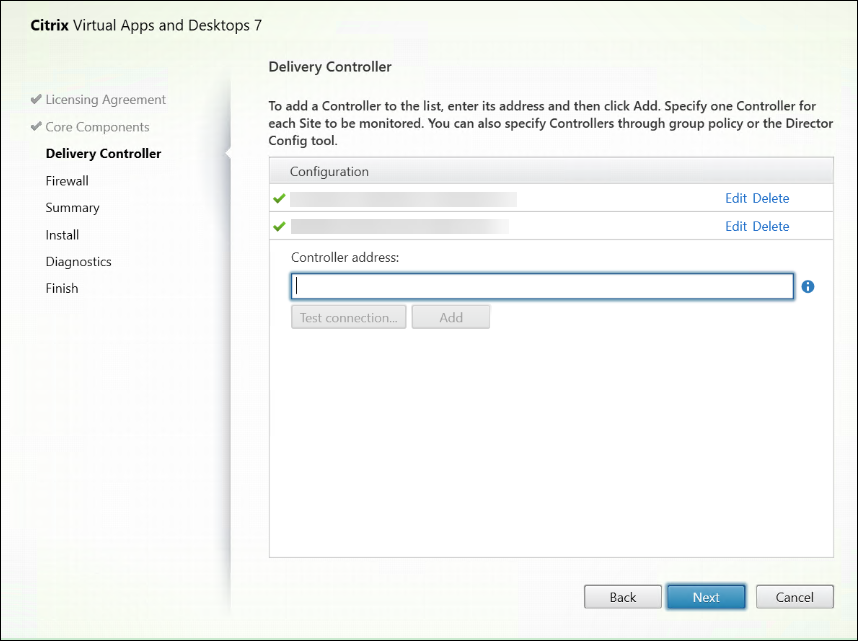858x641 pixels.
Task: Click the checkmark next to Licensing Agreement step
Action: pyautogui.click(x=35, y=99)
